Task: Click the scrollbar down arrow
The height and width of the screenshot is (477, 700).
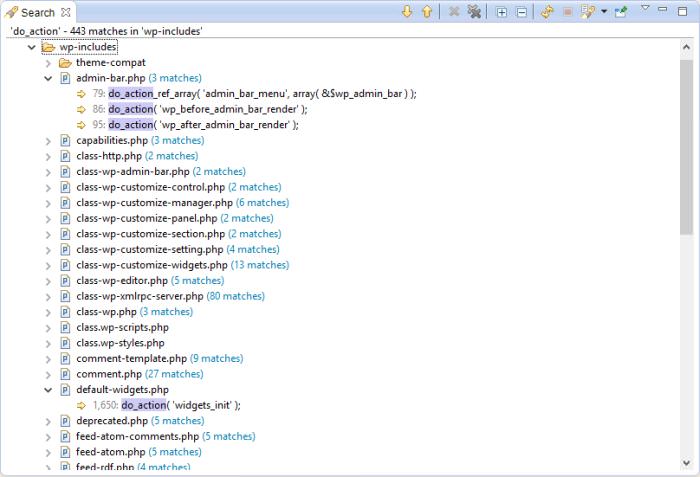Action: tap(686, 463)
